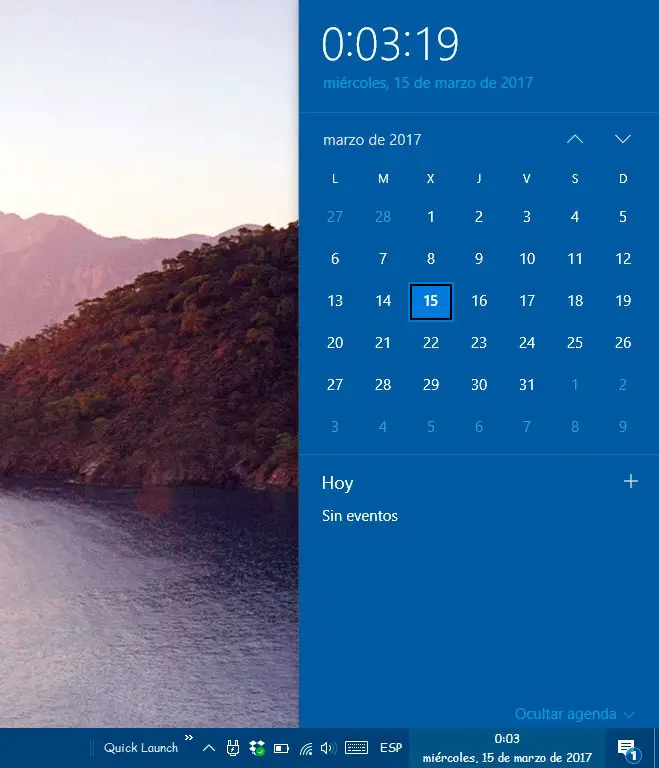Select day 26 in calendar

pos(623,343)
